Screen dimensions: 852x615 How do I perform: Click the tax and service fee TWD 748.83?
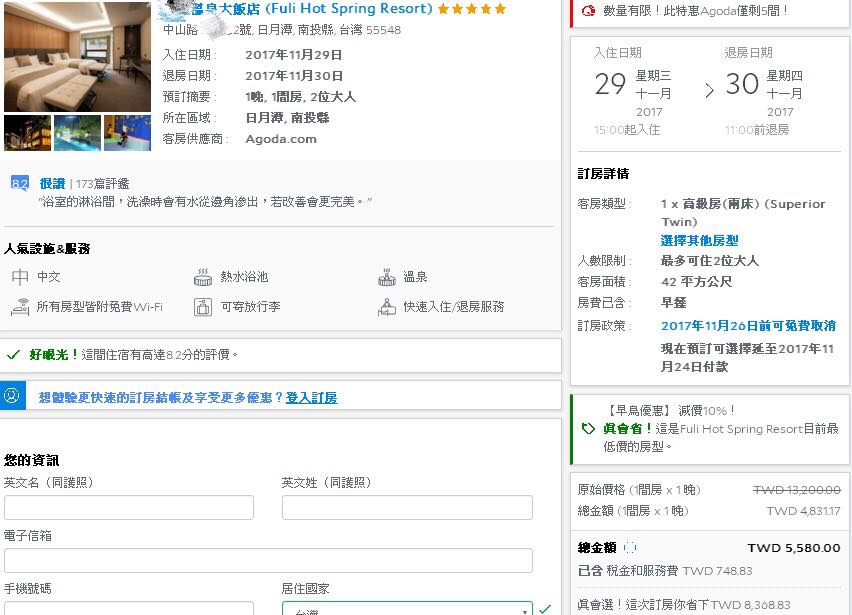(x=717, y=571)
